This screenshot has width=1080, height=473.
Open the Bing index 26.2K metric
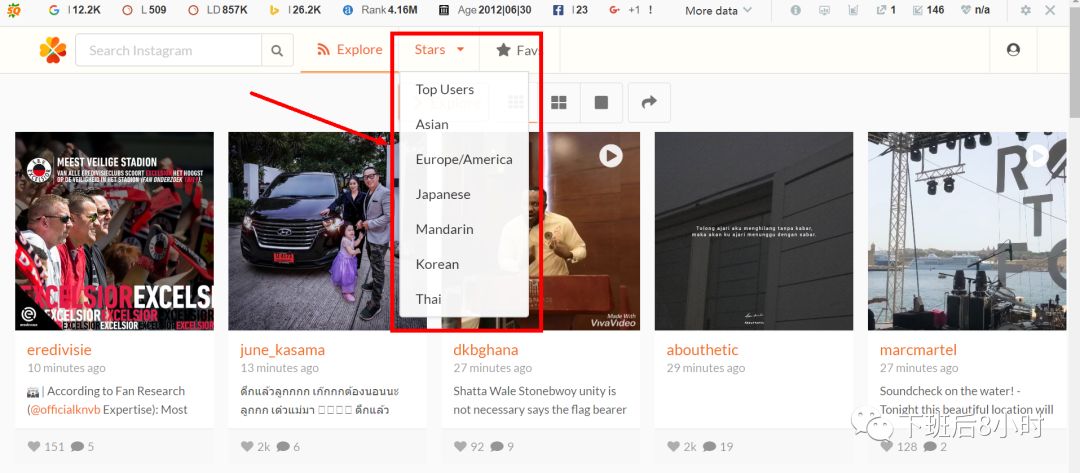point(295,10)
